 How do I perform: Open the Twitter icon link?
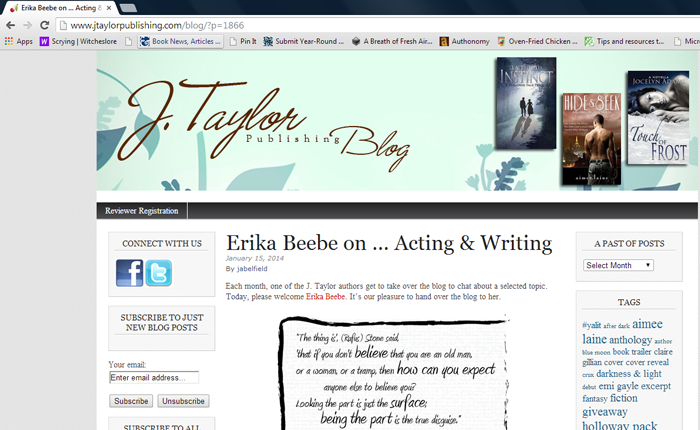[159, 273]
